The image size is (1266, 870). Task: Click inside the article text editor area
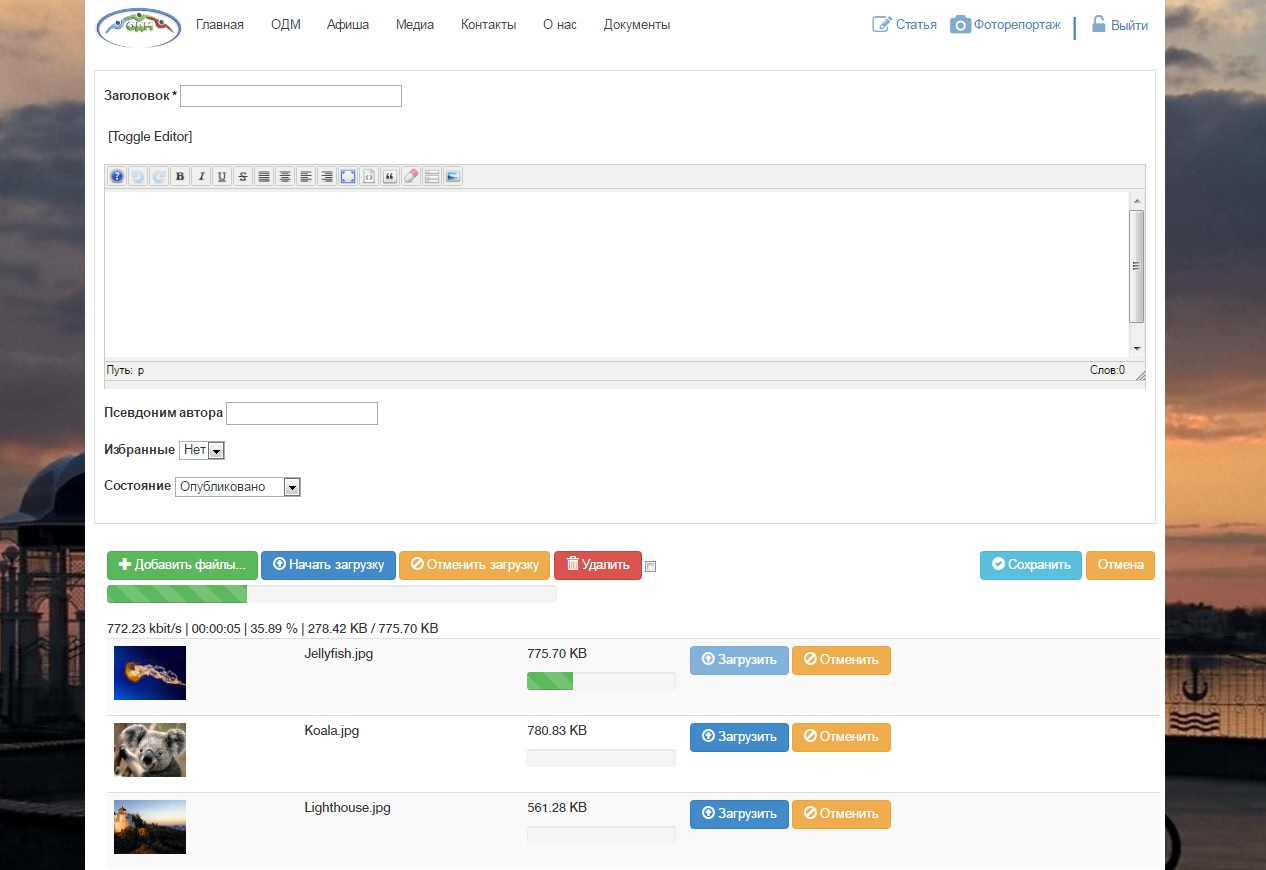[x=616, y=274]
